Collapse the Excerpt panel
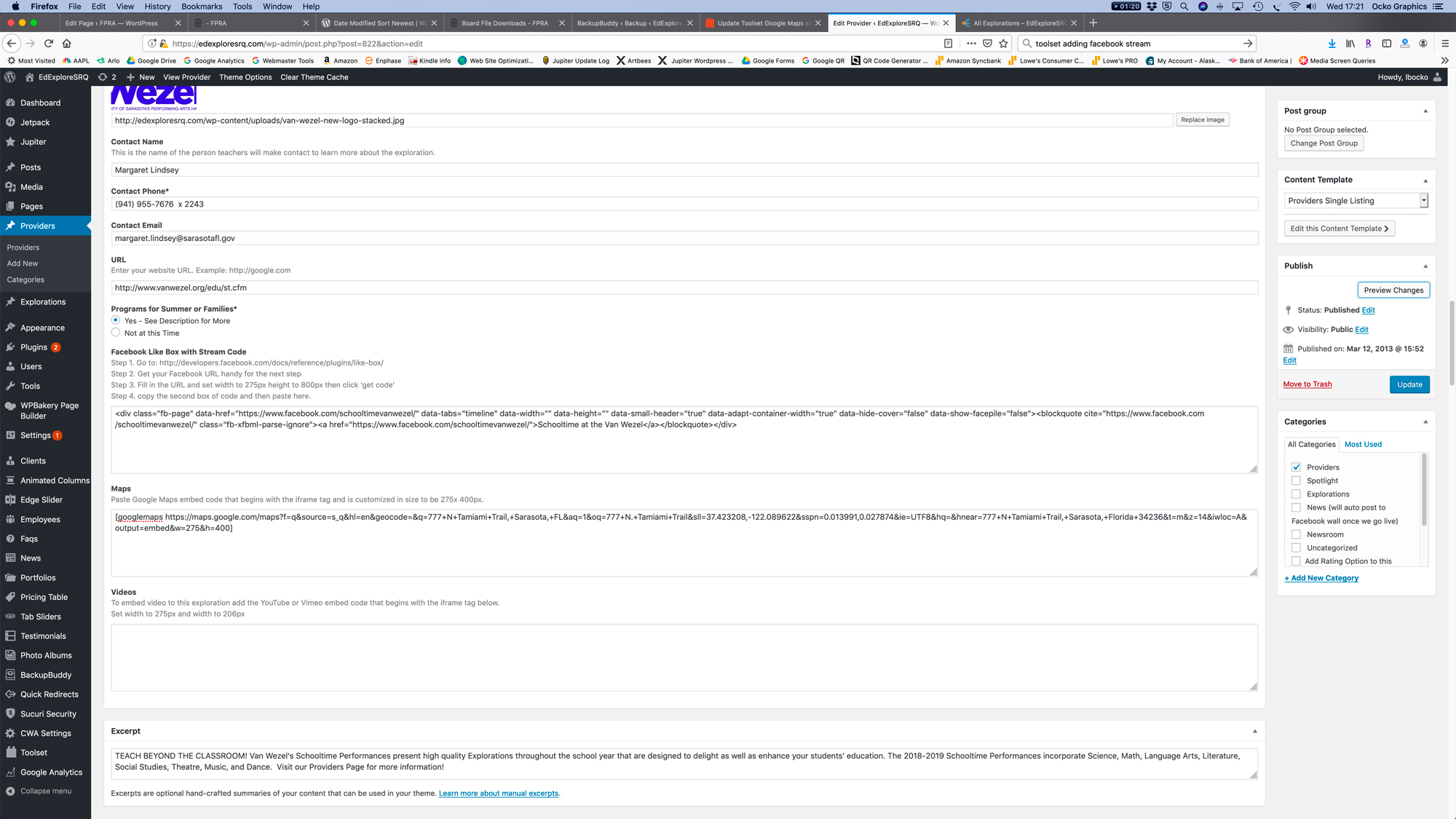 1254,732
